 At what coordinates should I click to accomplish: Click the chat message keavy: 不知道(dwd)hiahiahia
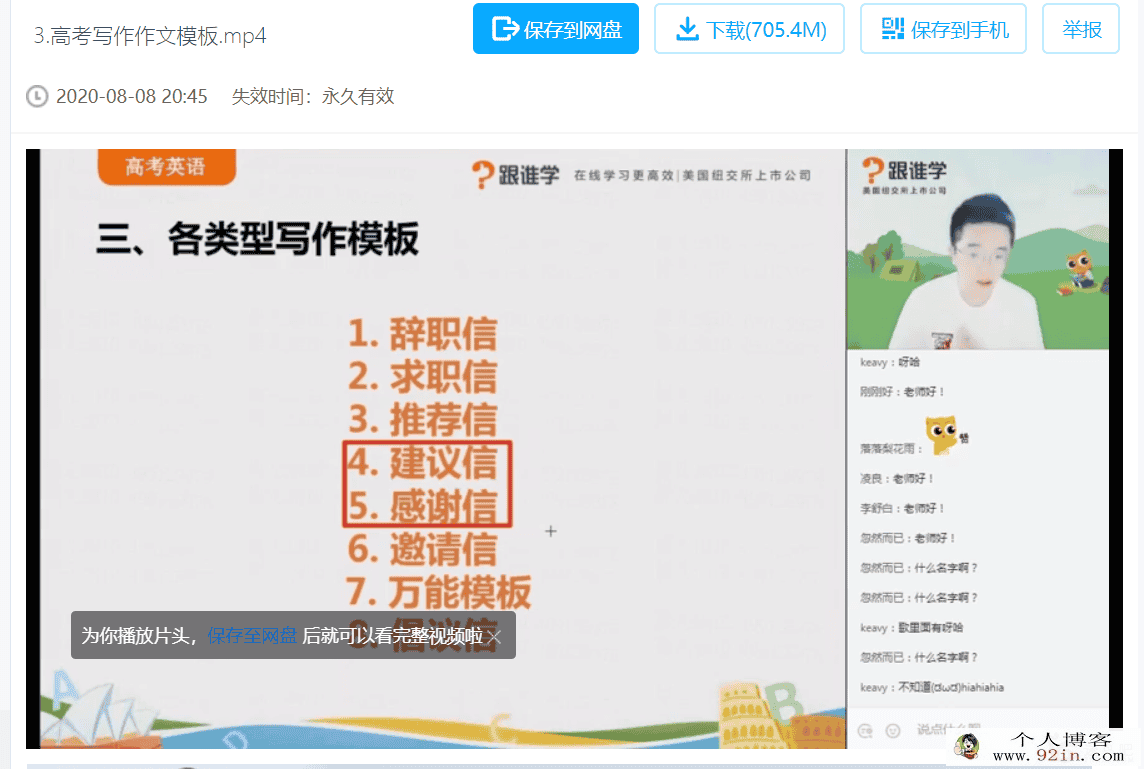click(932, 687)
